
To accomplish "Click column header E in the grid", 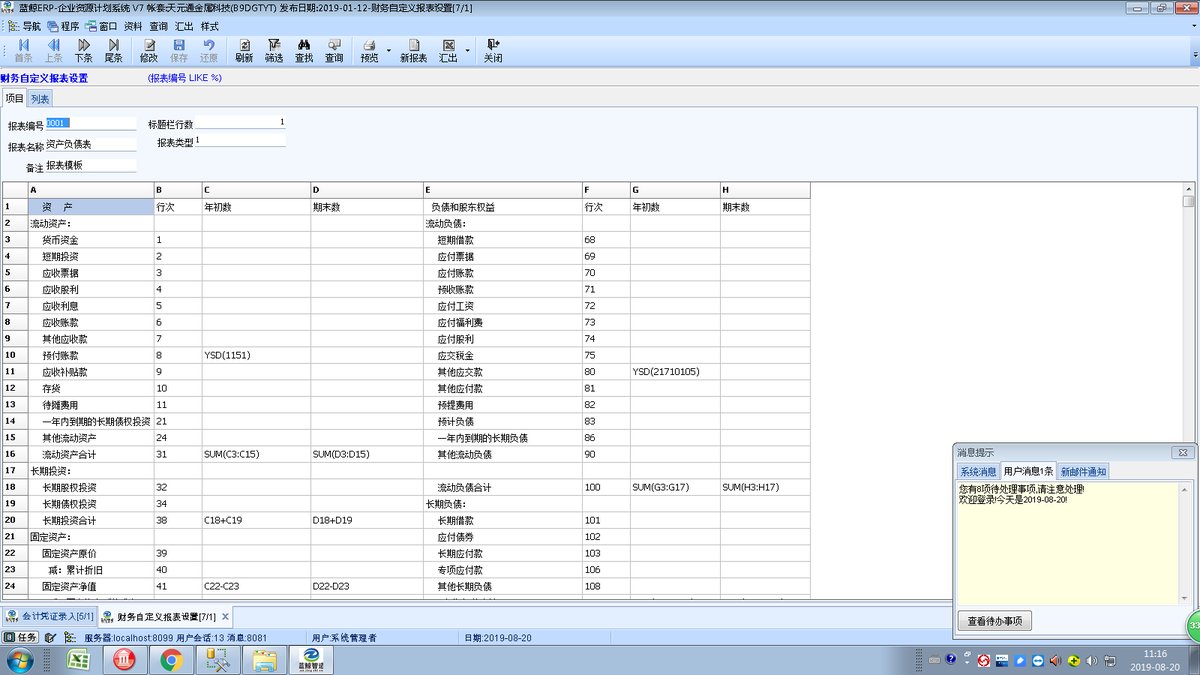I will 502,190.
